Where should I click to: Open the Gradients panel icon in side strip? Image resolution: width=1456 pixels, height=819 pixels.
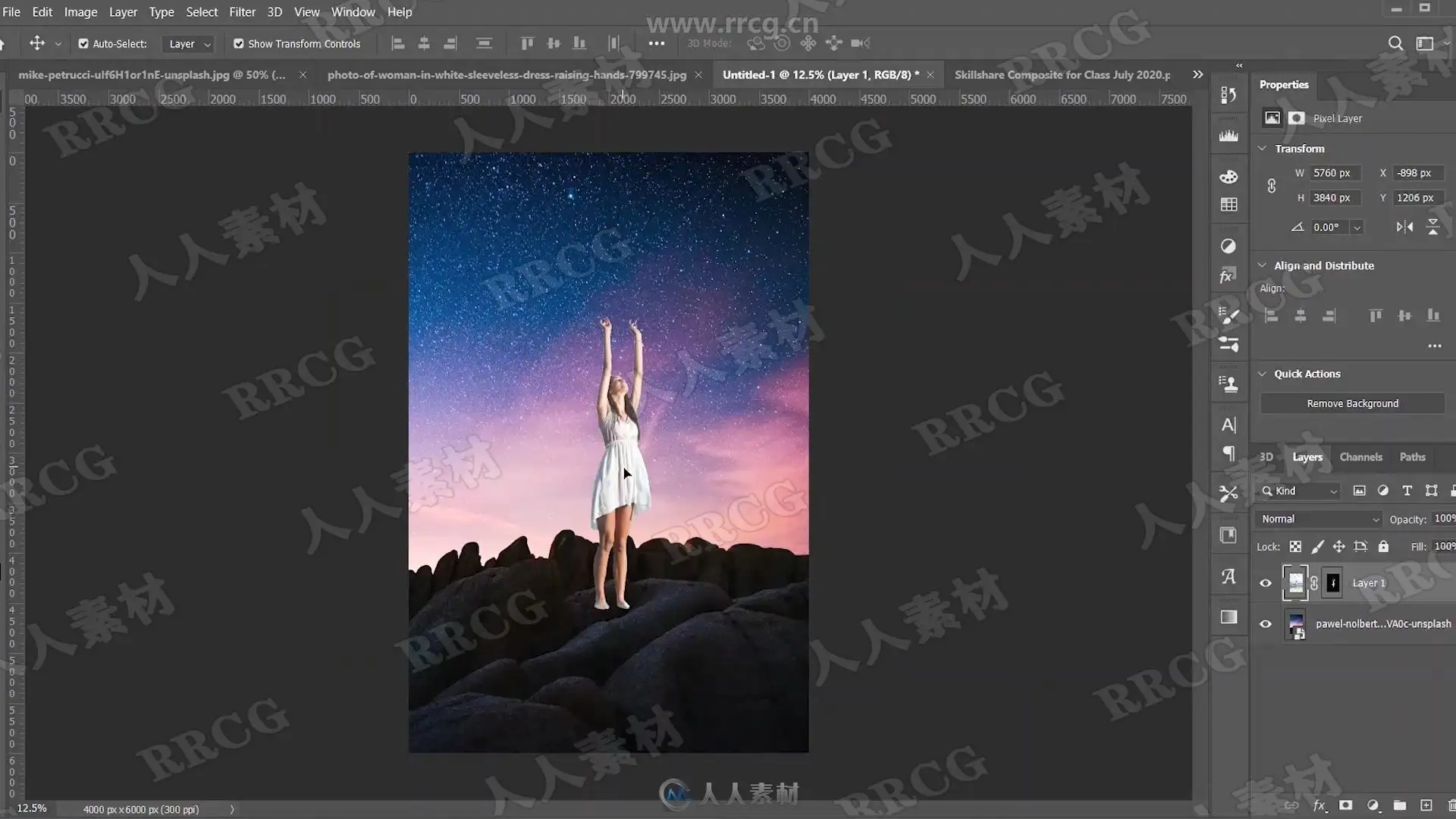(x=1228, y=617)
